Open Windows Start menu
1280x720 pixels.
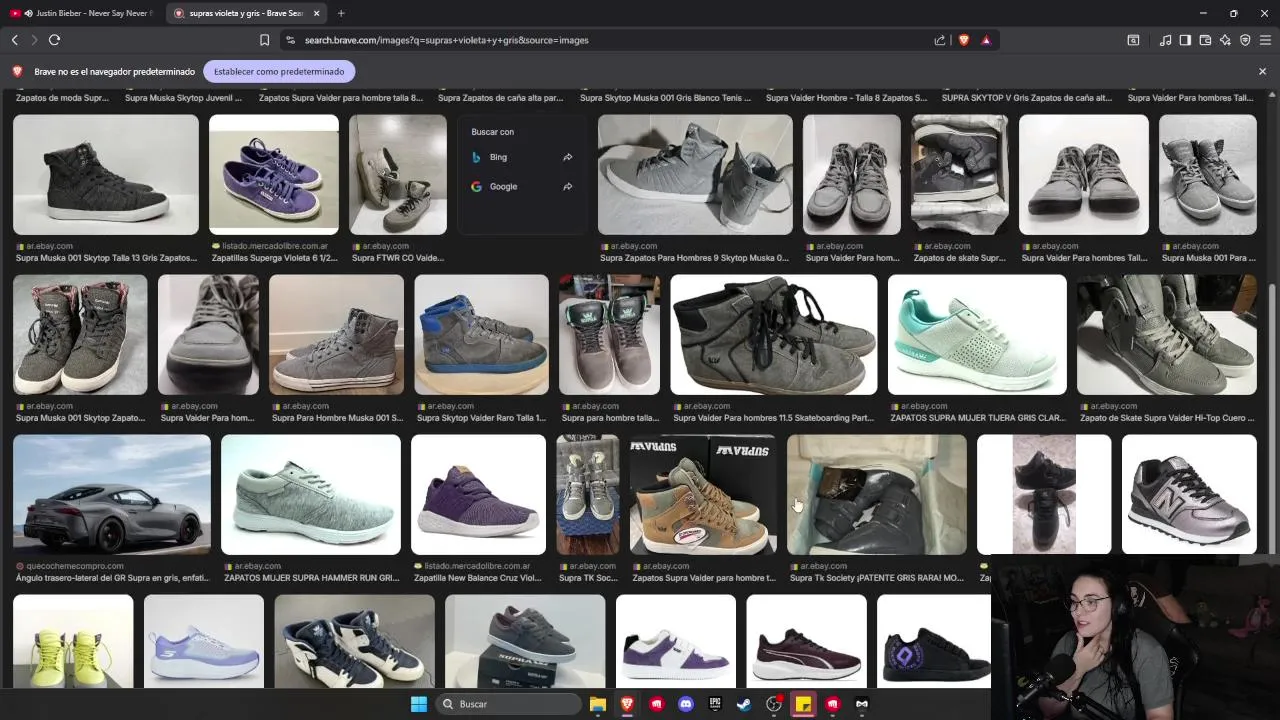click(x=419, y=704)
